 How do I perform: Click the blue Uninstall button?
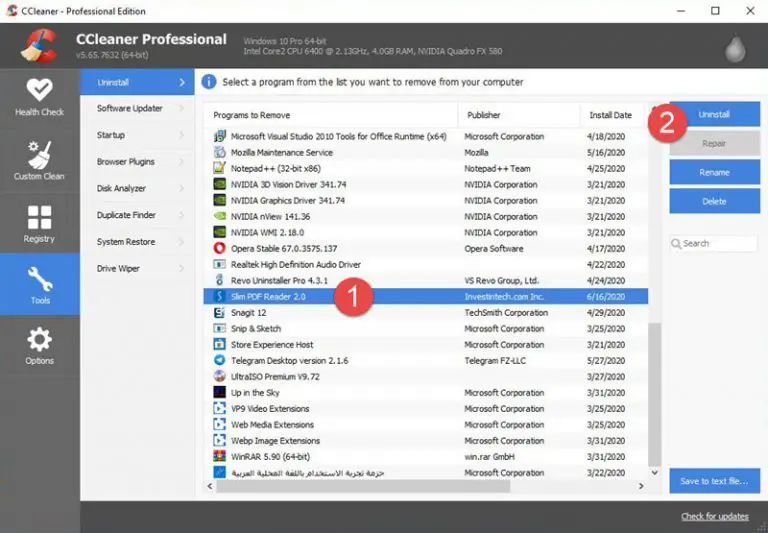[x=715, y=114]
